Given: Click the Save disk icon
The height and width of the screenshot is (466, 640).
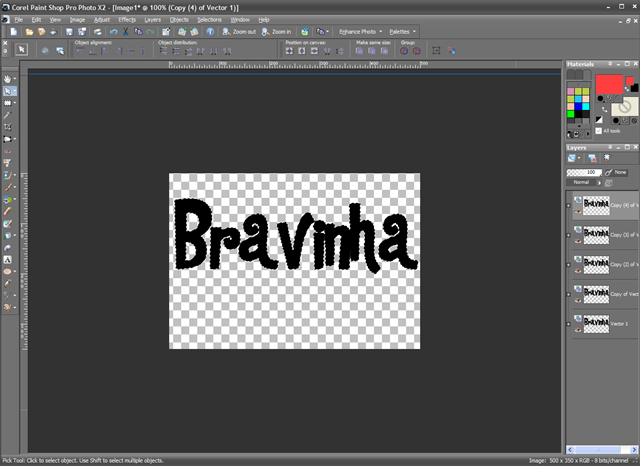Looking at the screenshot, I should tap(69, 31).
